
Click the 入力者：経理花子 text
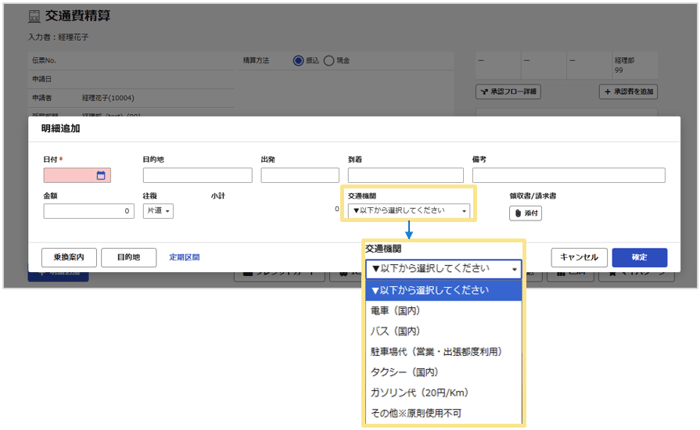point(58,37)
